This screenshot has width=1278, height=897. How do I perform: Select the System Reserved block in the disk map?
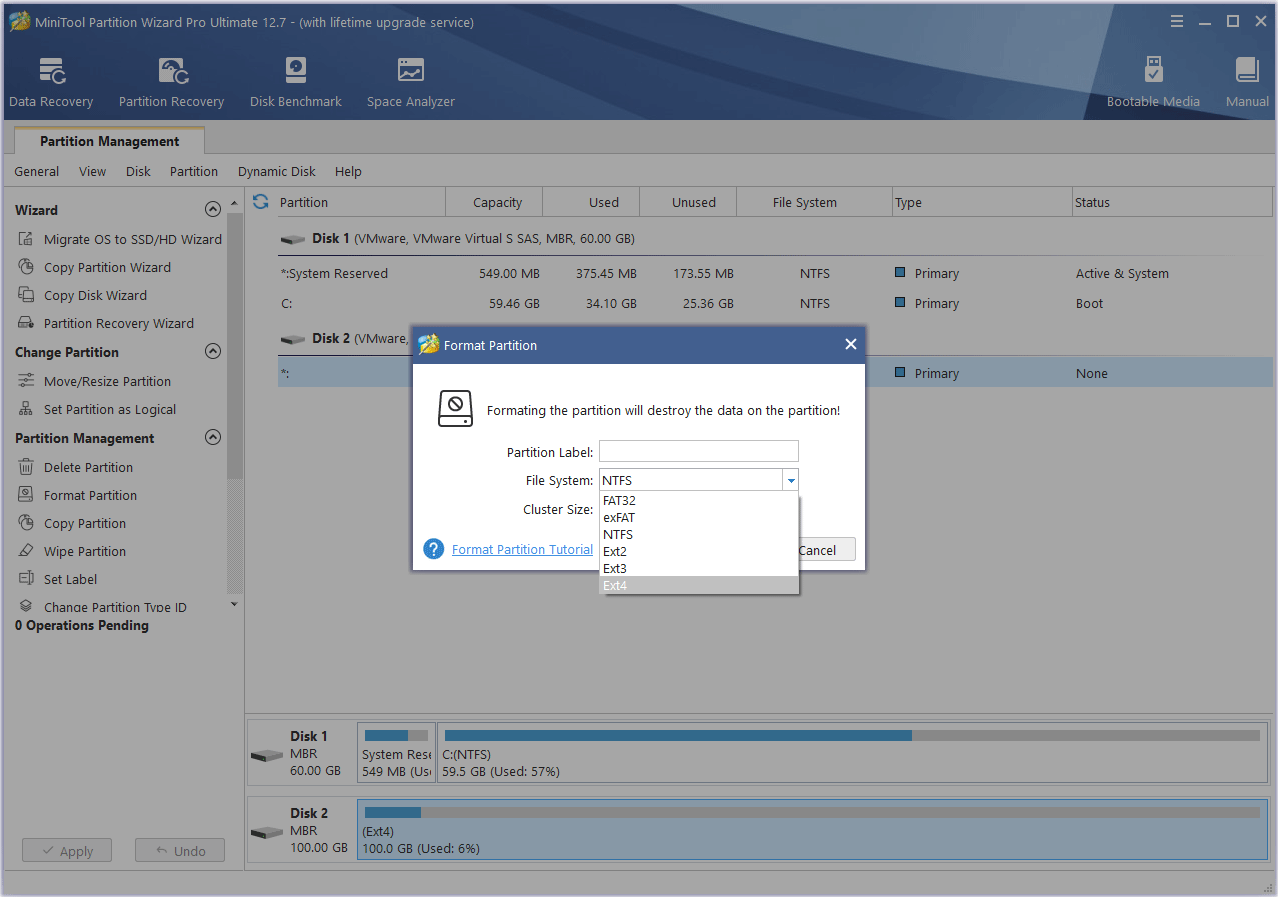tap(396, 754)
